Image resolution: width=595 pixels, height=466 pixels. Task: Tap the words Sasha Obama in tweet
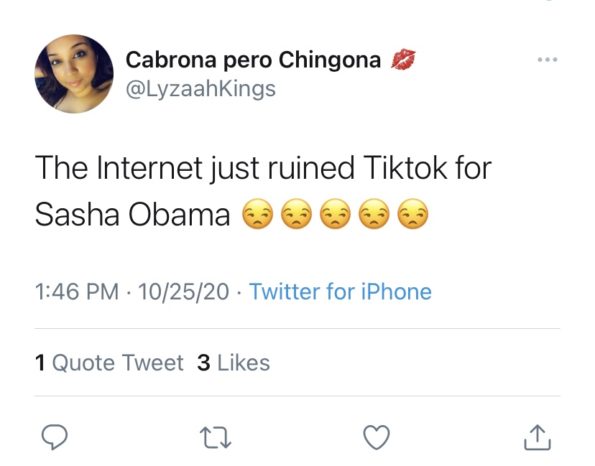click(x=132, y=215)
